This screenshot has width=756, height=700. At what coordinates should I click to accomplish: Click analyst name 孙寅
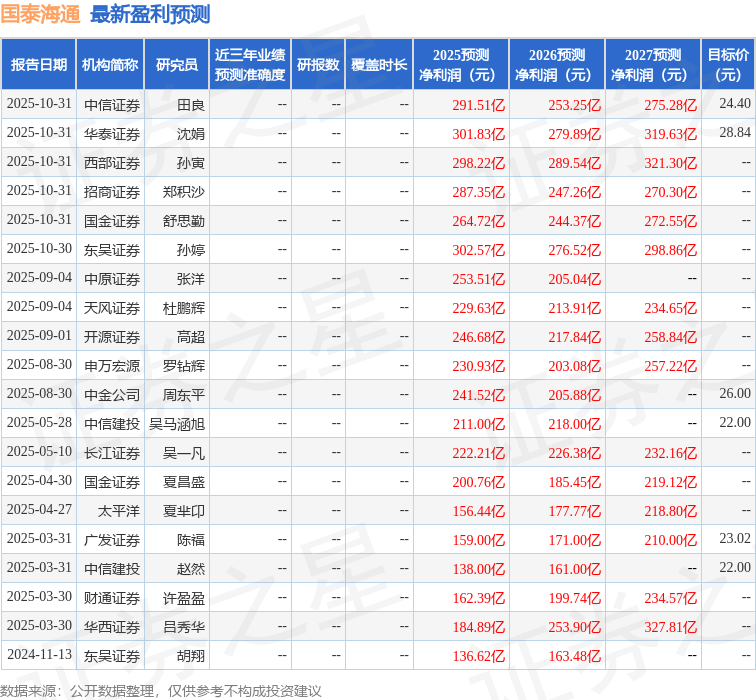[x=191, y=163]
